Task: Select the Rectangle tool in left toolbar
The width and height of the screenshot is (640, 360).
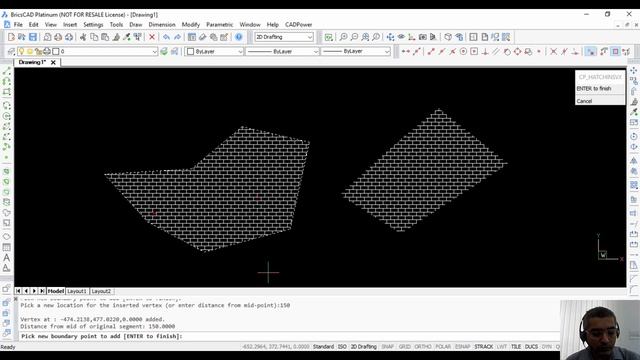Action: (7, 92)
